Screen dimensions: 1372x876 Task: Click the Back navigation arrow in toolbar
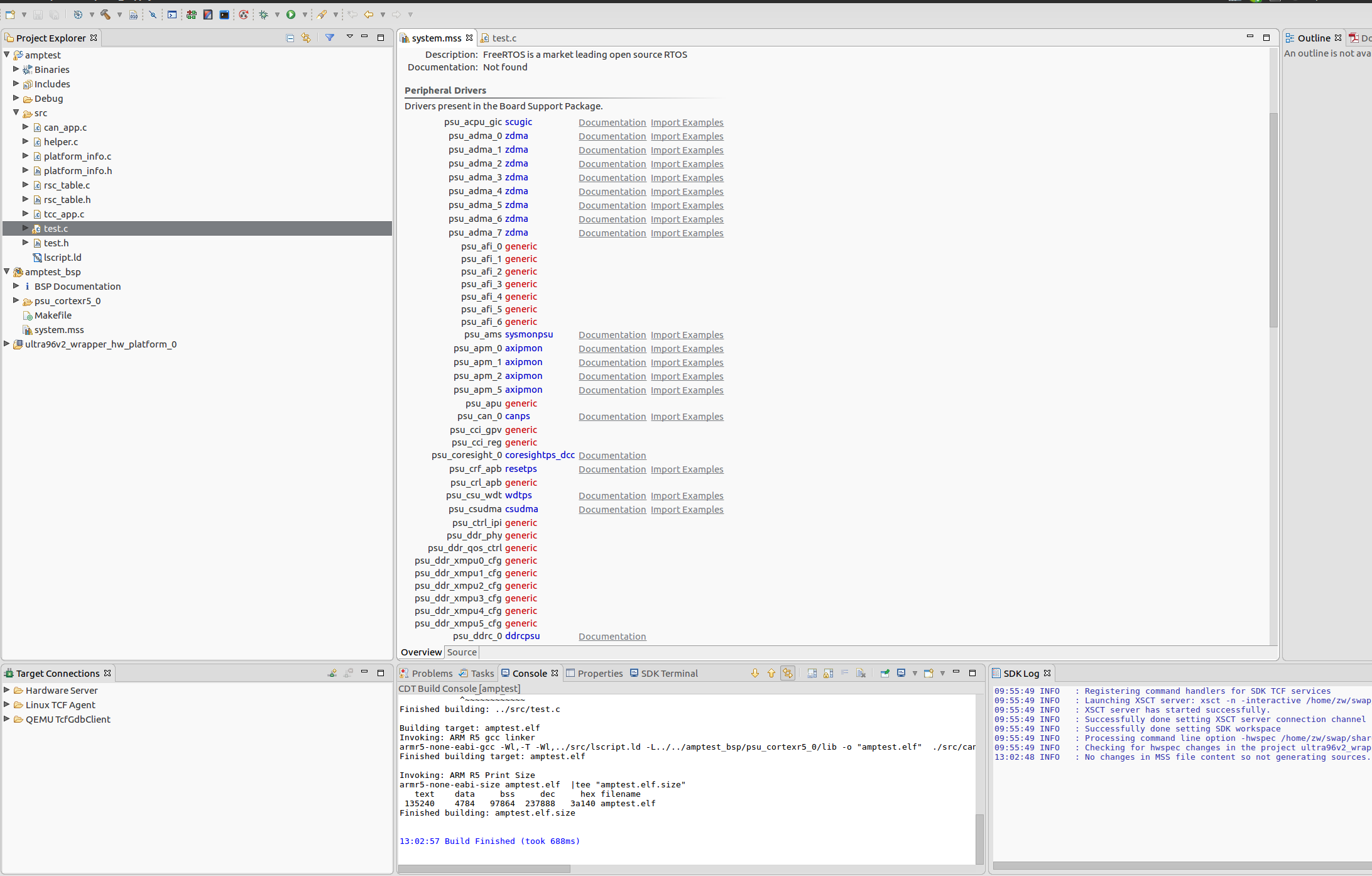[369, 14]
